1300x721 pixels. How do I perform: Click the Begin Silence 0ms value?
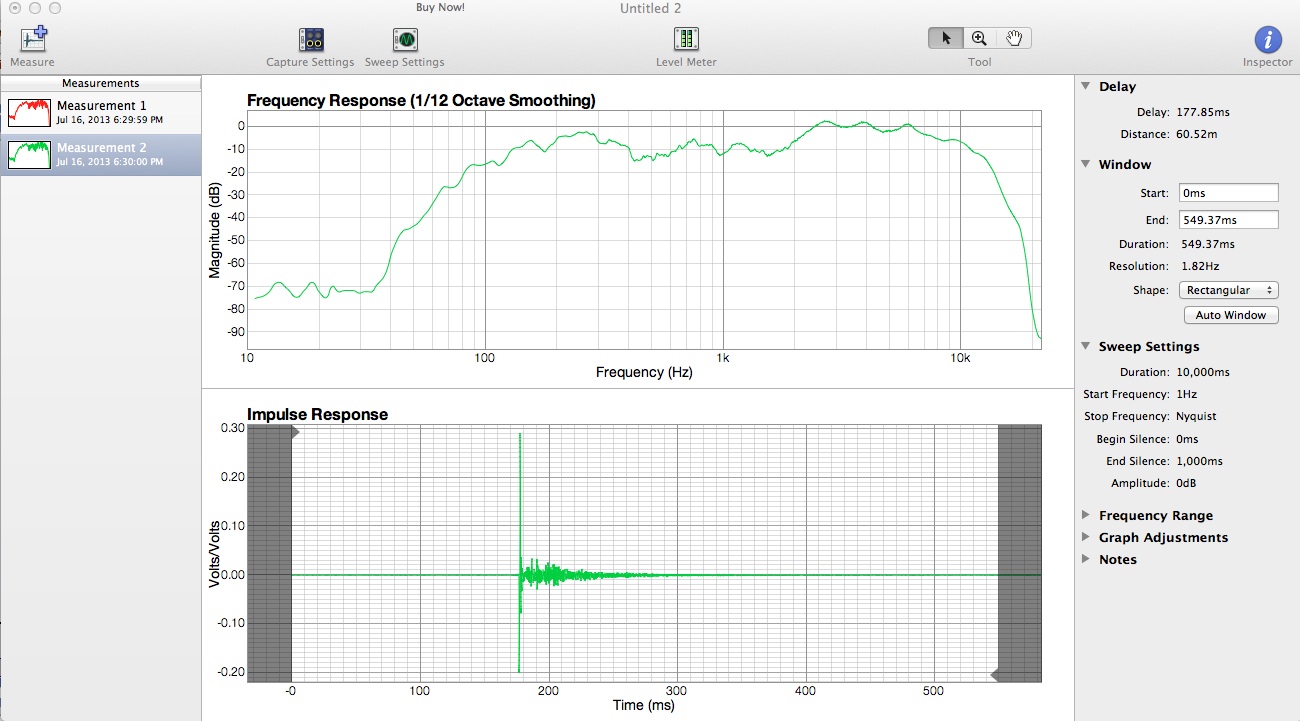pyautogui.click(x=1188, y=440)
